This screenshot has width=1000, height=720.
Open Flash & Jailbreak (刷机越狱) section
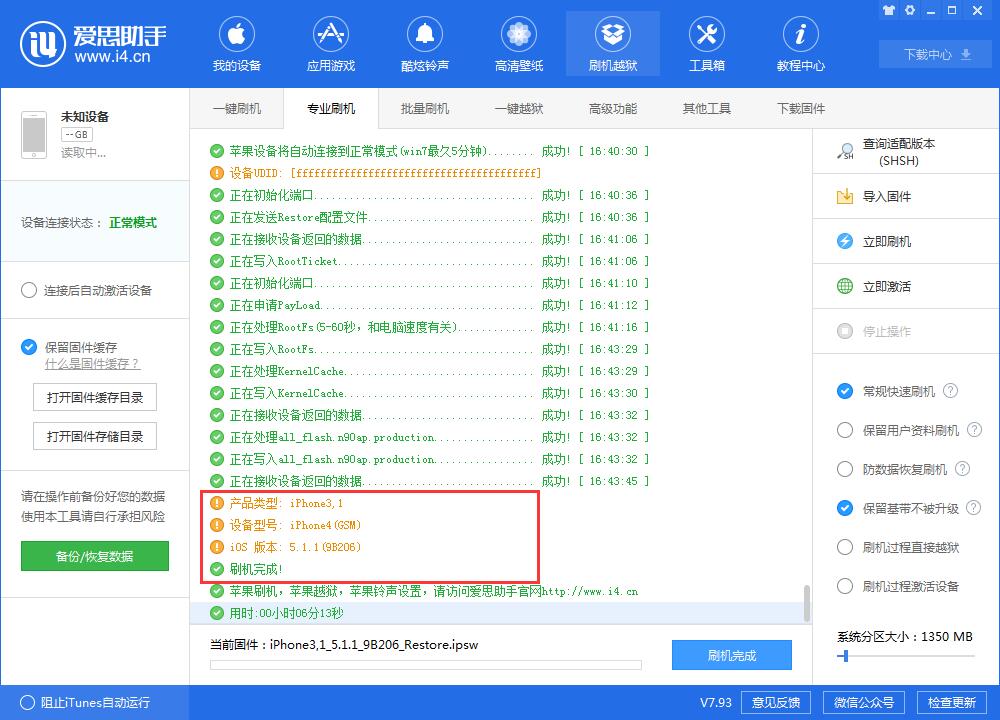coord(613,45)
